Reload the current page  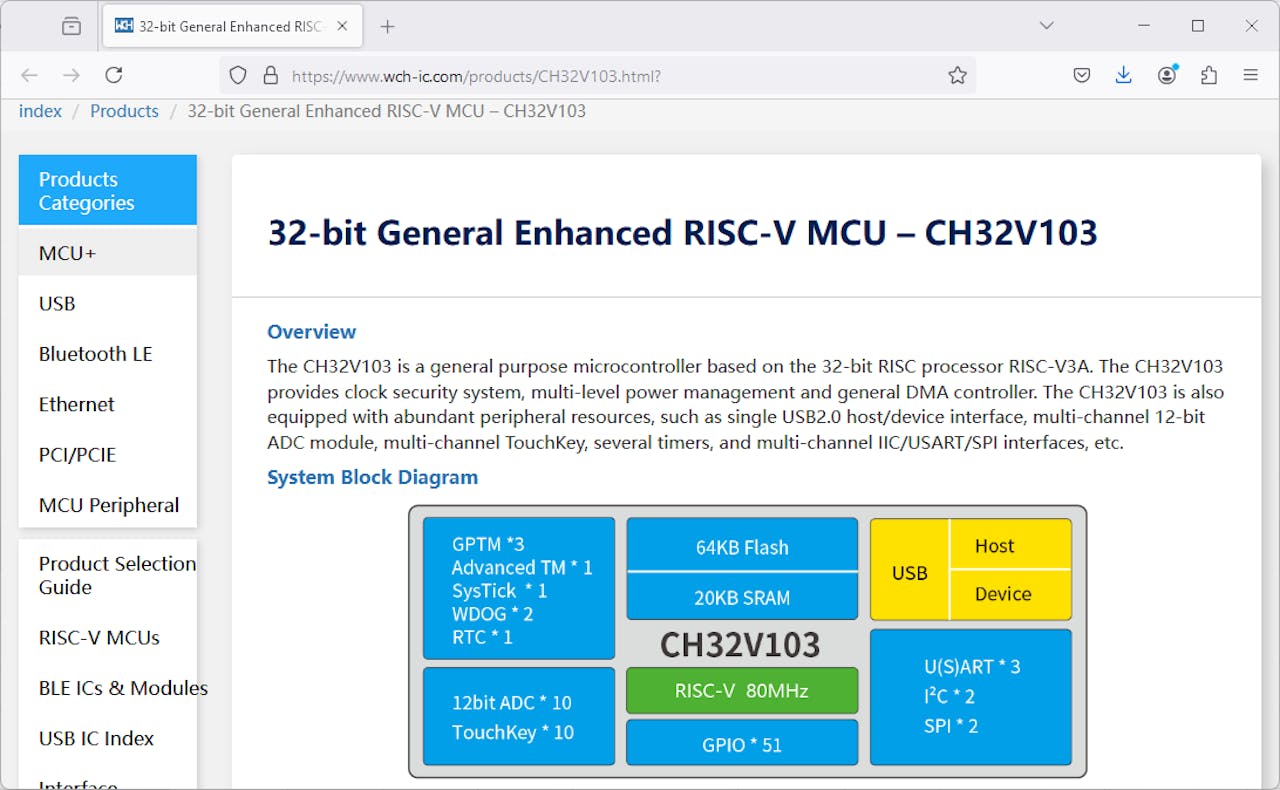[114, 75]
